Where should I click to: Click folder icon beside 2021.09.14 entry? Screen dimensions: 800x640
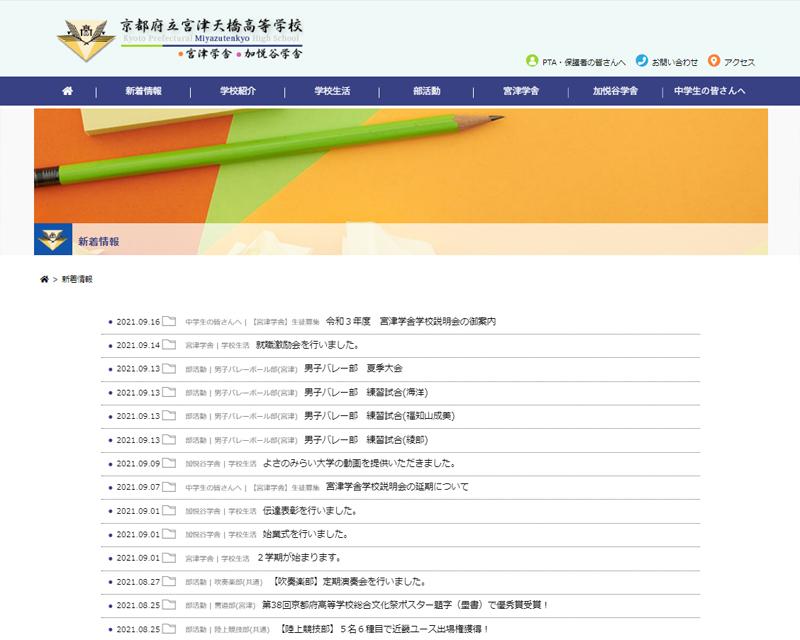[169, 345]
